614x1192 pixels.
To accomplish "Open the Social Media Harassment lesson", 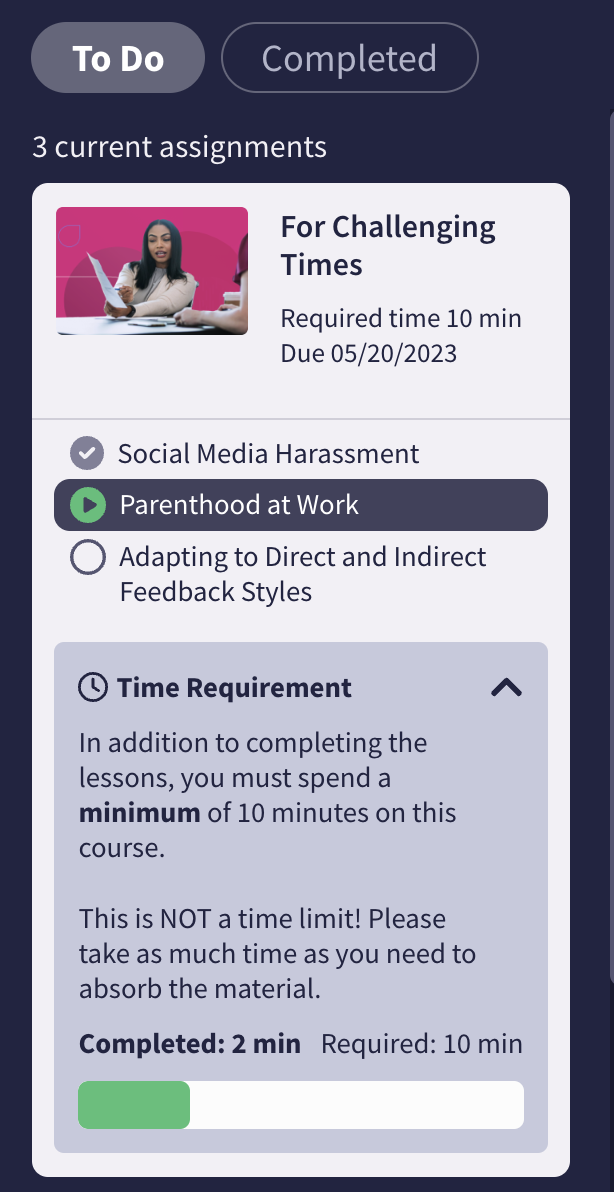I will pos(268,453).
